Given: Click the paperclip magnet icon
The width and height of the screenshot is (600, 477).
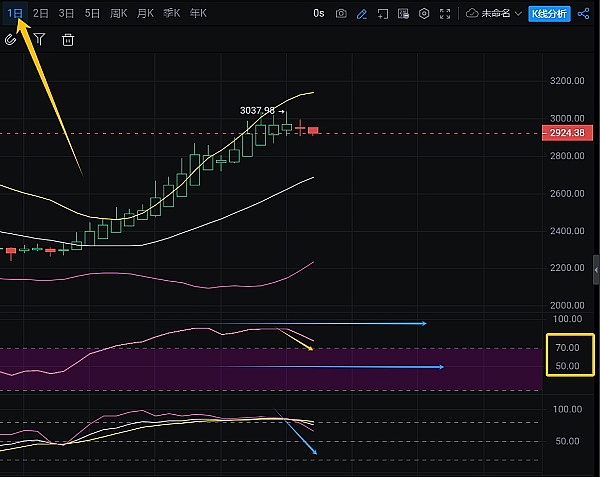Looking at the screenshot, I should 11,39.
